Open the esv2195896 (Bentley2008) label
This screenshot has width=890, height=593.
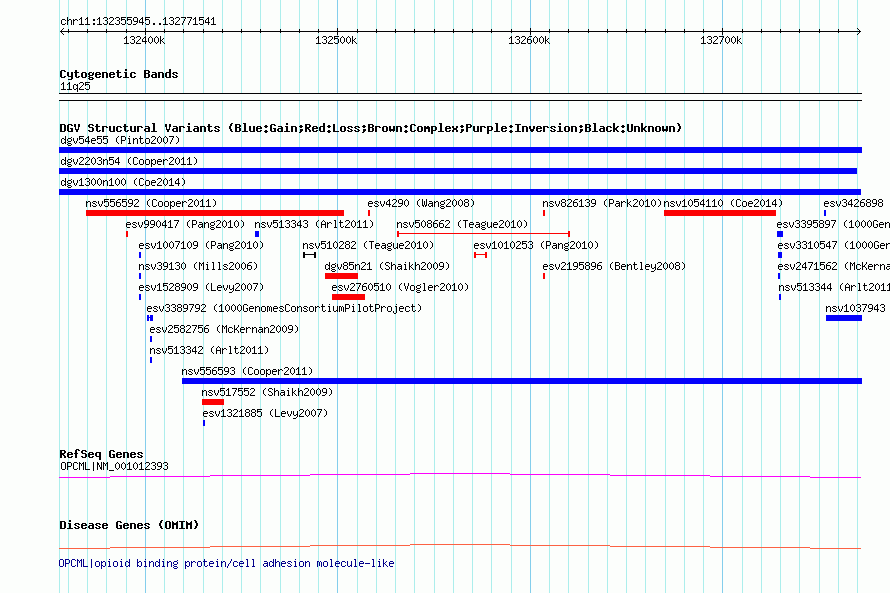(x=614, y=266)
